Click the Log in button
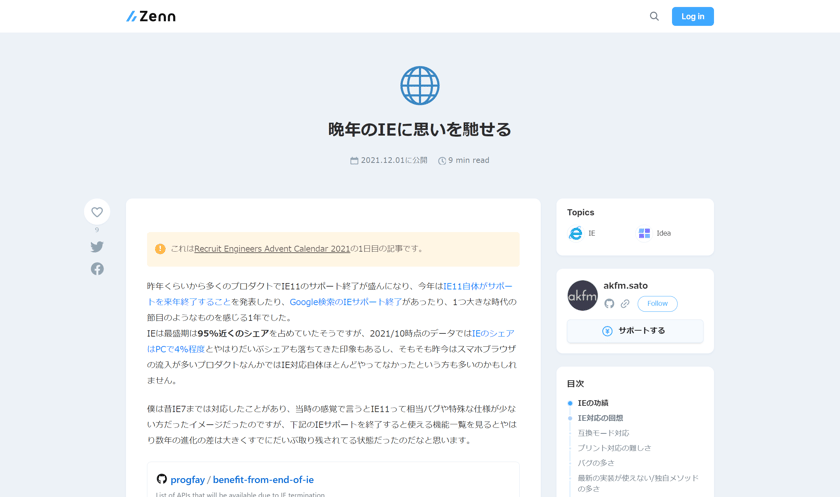This screenshot has width=840, height=497. [x=693, y=17]
